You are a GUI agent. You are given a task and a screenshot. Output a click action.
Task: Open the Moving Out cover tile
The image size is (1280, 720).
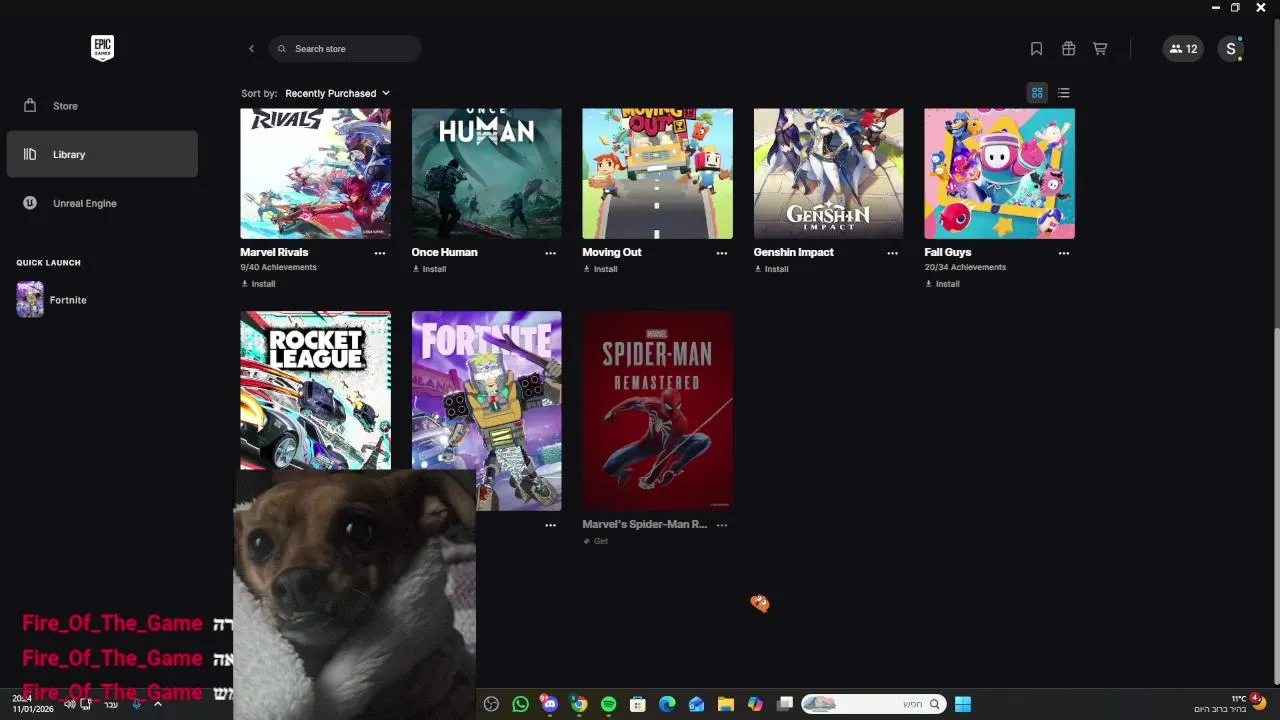(657, 173)
